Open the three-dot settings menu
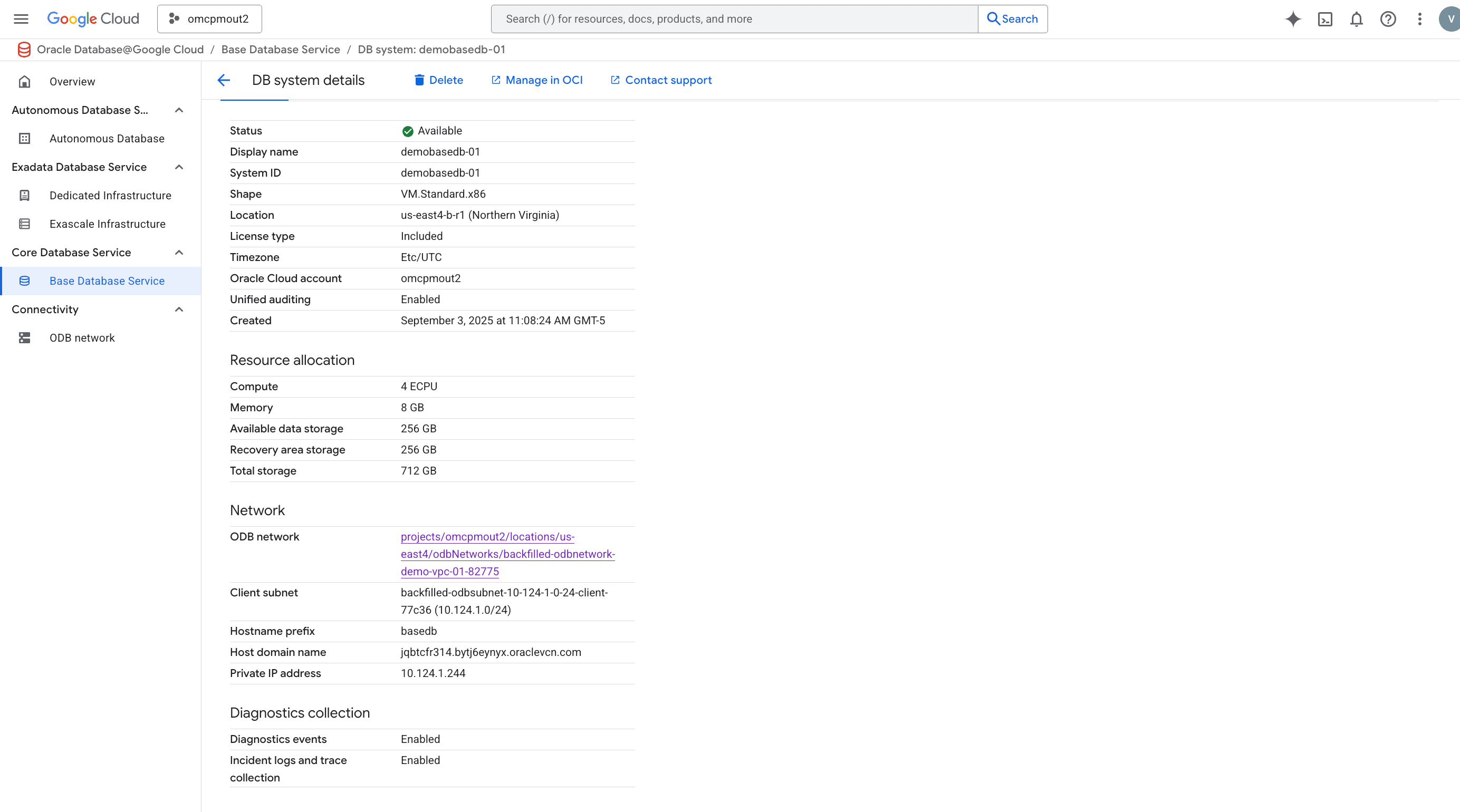The width and height of the screenshot is (1460, 812). [x=1419, y=18]
